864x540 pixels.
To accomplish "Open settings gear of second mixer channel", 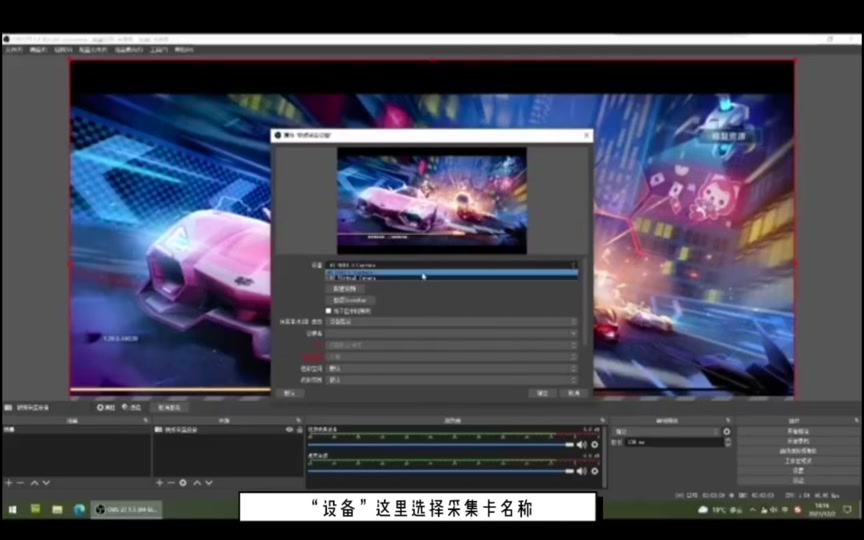I will click(x=595, y=471).
